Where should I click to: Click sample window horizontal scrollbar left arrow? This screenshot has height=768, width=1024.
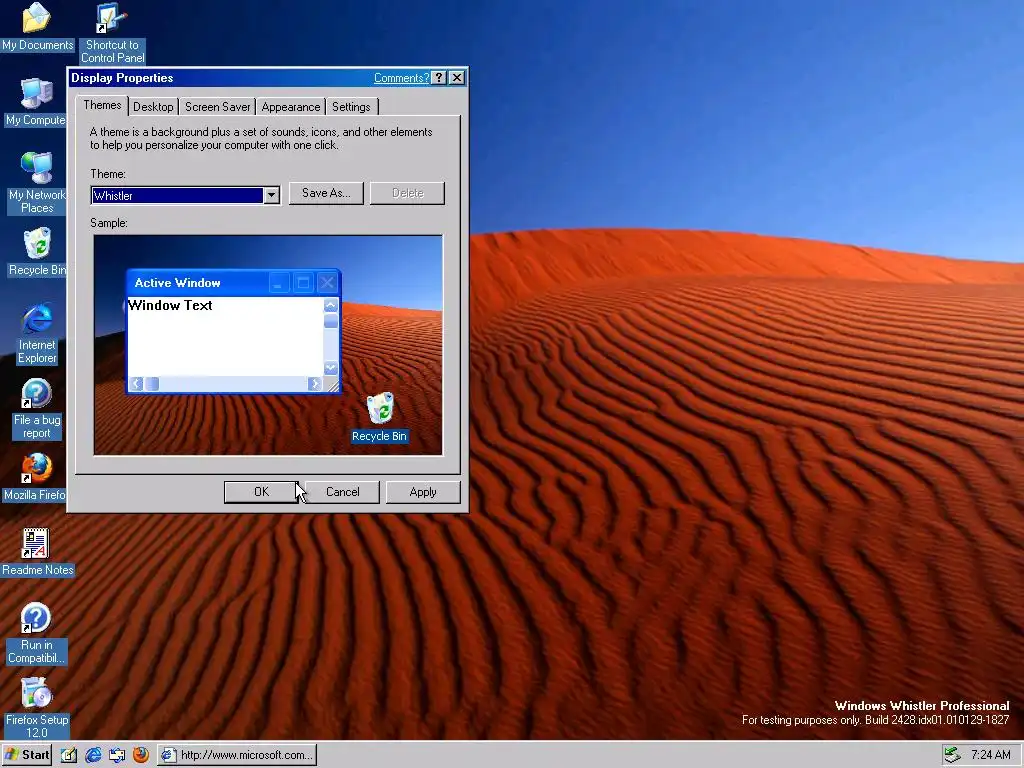[136, 384]
